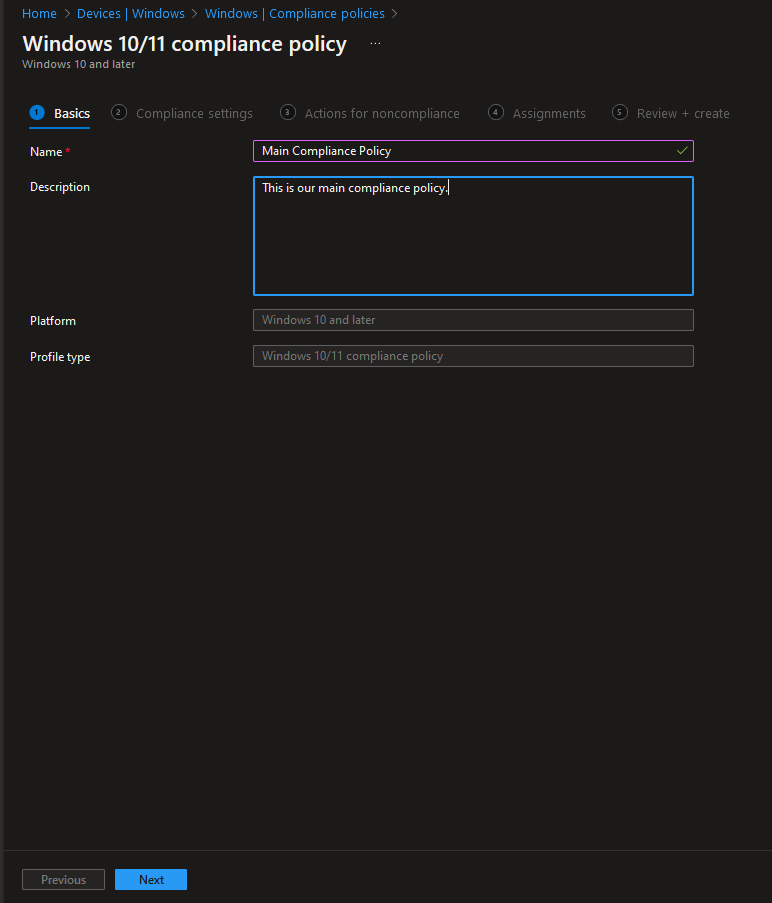Open Devices | Windows breadcrumb
Image resolution: width=772 pixels, height=903 pixels.
tap(131, 13)
